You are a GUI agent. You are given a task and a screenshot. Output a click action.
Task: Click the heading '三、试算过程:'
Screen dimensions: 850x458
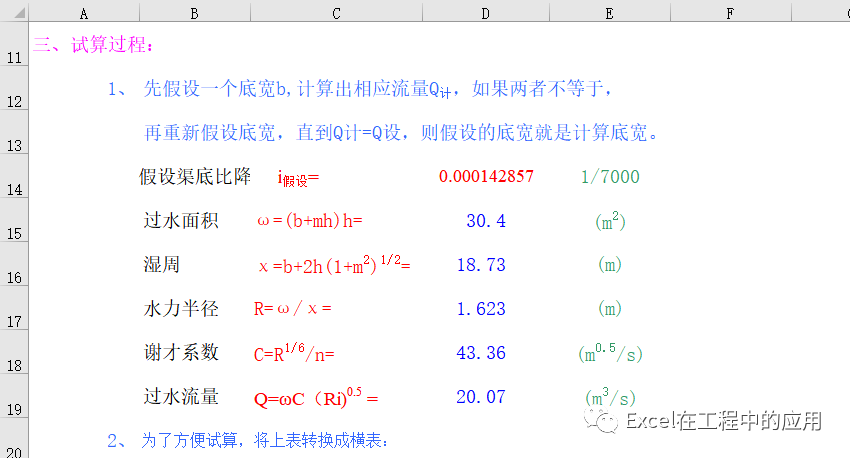point(93,44)
